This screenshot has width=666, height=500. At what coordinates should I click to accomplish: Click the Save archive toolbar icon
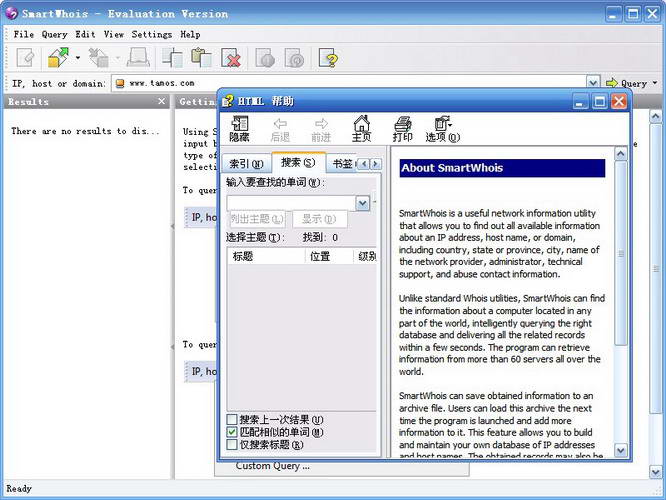pos(99,58)
